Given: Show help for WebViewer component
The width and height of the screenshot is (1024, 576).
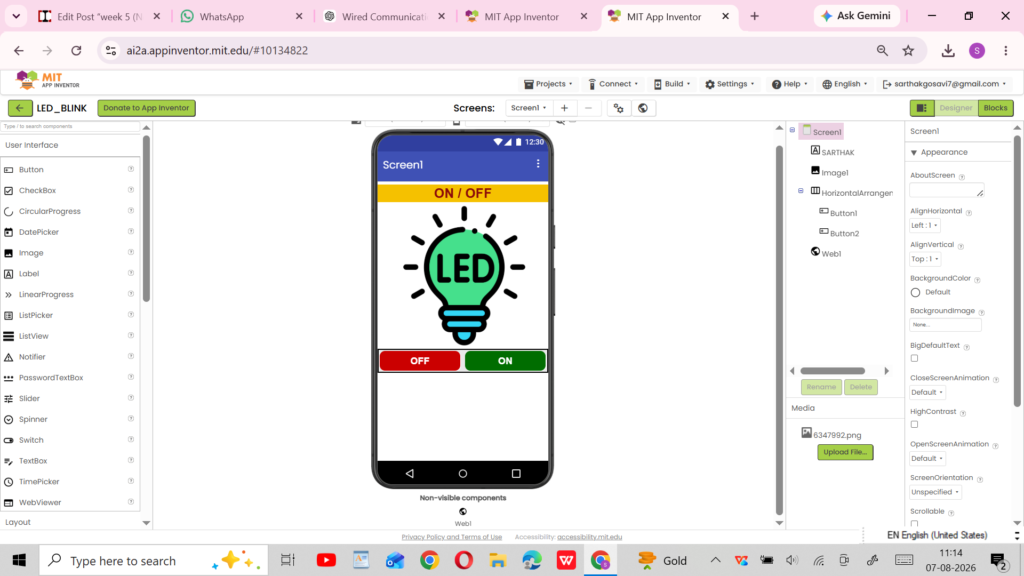Looking at the screenshot, I should (x=131, y=502).
